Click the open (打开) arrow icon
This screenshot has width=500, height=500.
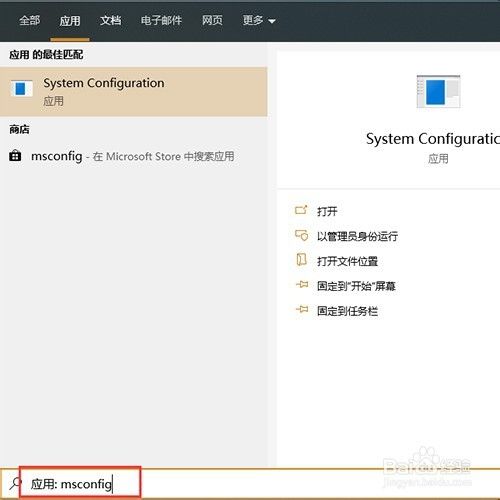pyautogui.click(x=301, y=210)
